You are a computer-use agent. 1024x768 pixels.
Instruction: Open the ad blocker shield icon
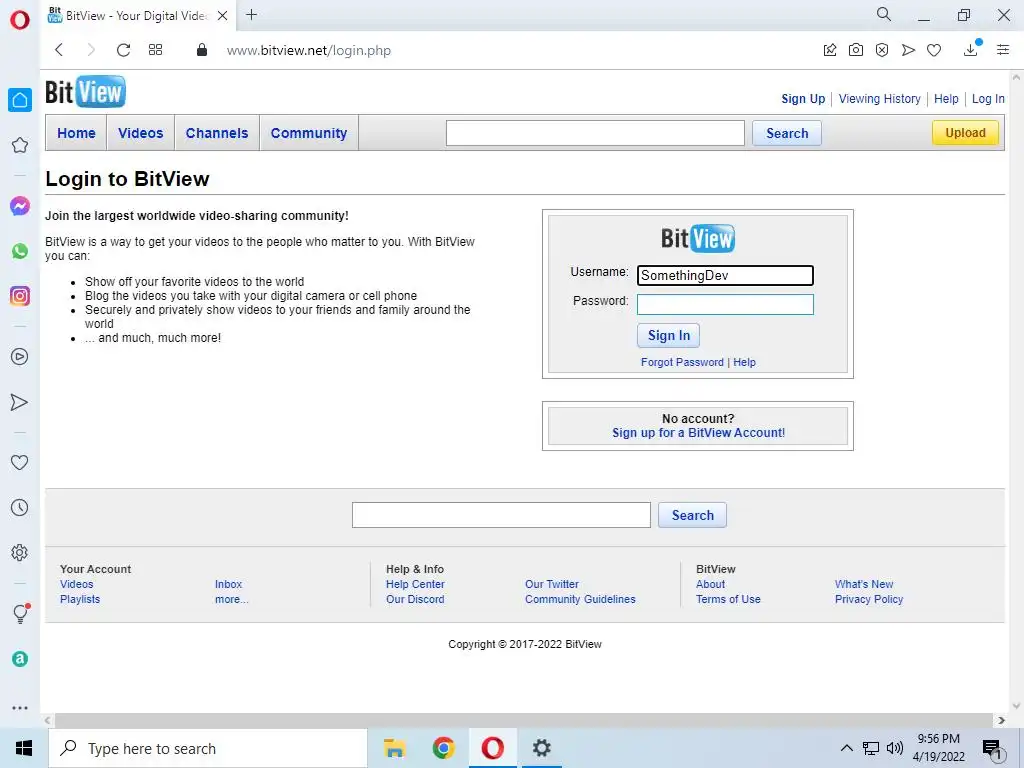click(x=882, y=50)
